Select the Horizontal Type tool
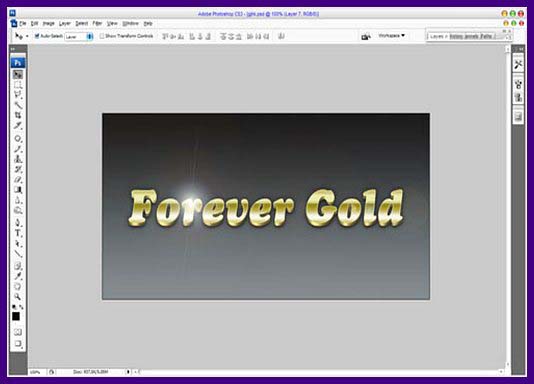The height and width of the screenshot is (384, 534). click(18, 233)
